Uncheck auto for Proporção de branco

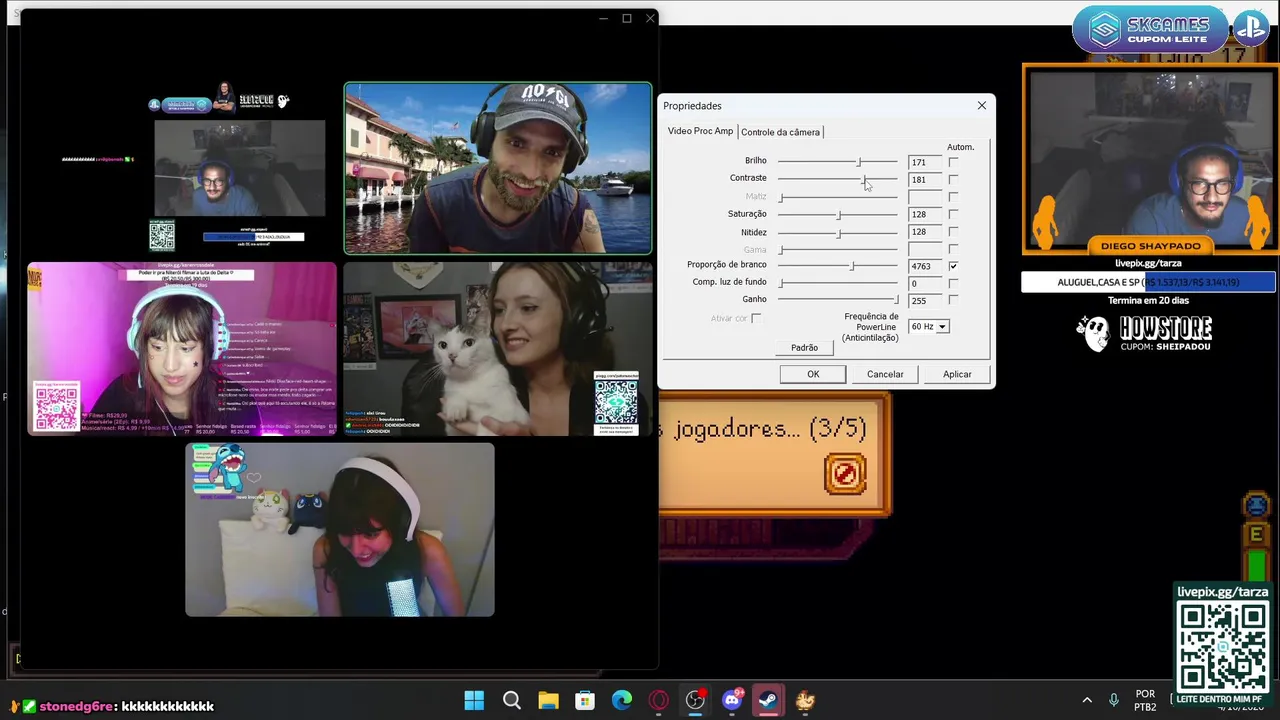tap(953, 266)
